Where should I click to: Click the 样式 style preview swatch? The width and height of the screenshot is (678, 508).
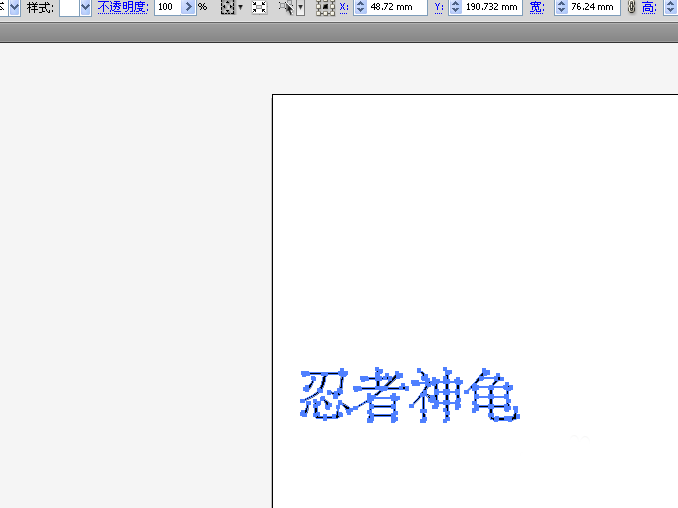(x=70, y=7)
